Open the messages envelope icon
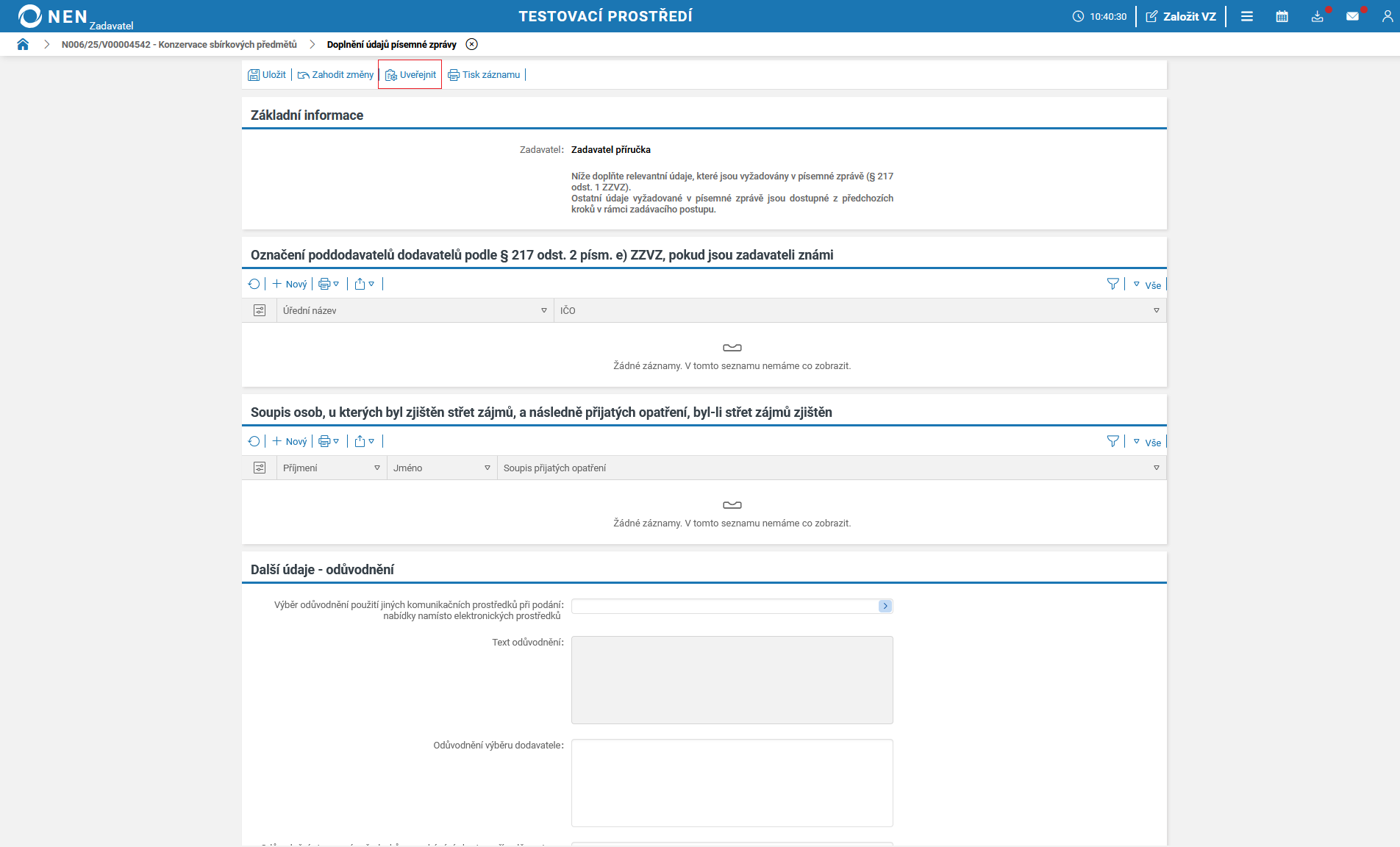The width and height of the screenshot is (1400, 847). point(1353,16)
